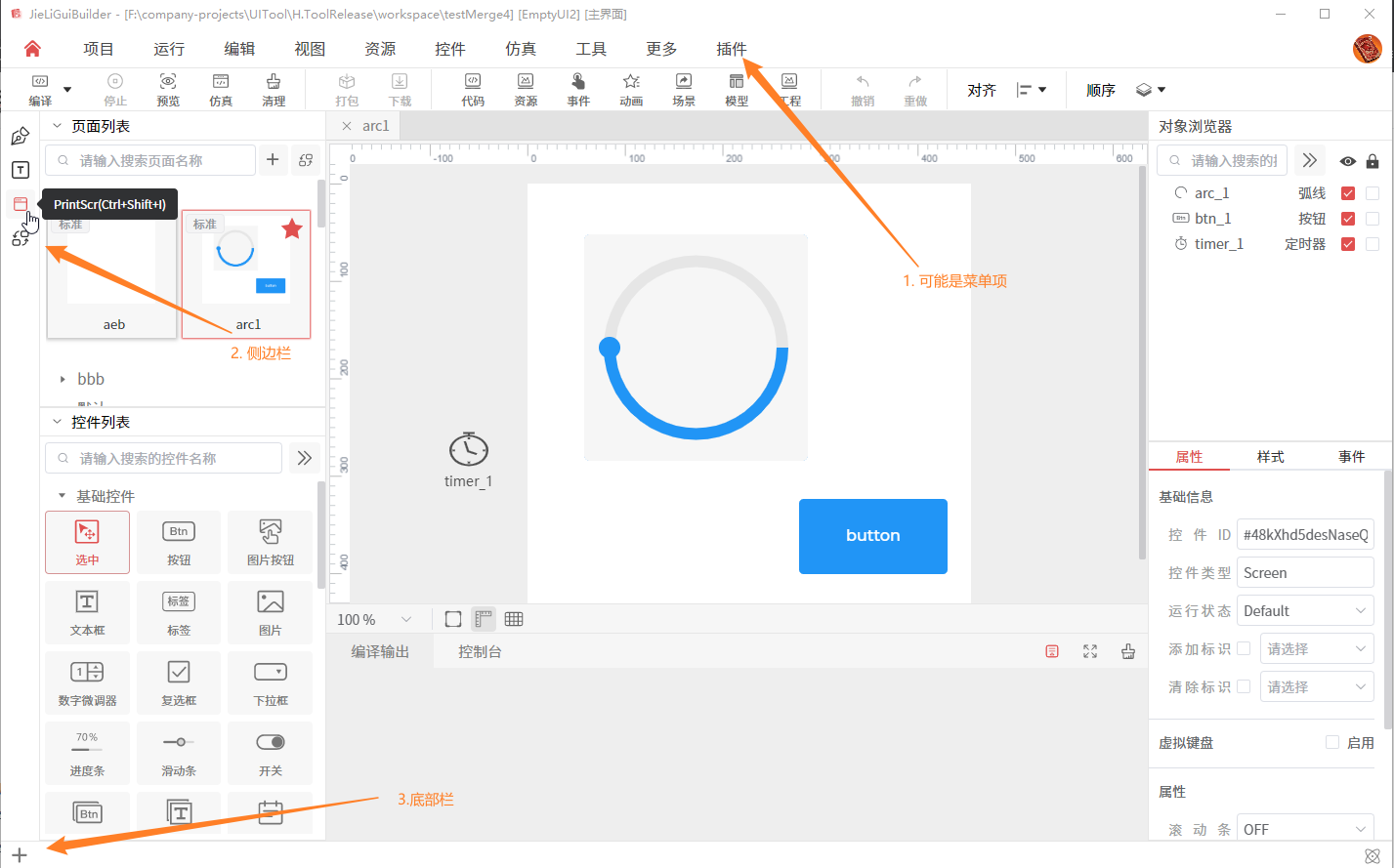Open the 资源 resource toolbar icon
1394x868 pixels.
click(526, 81)
